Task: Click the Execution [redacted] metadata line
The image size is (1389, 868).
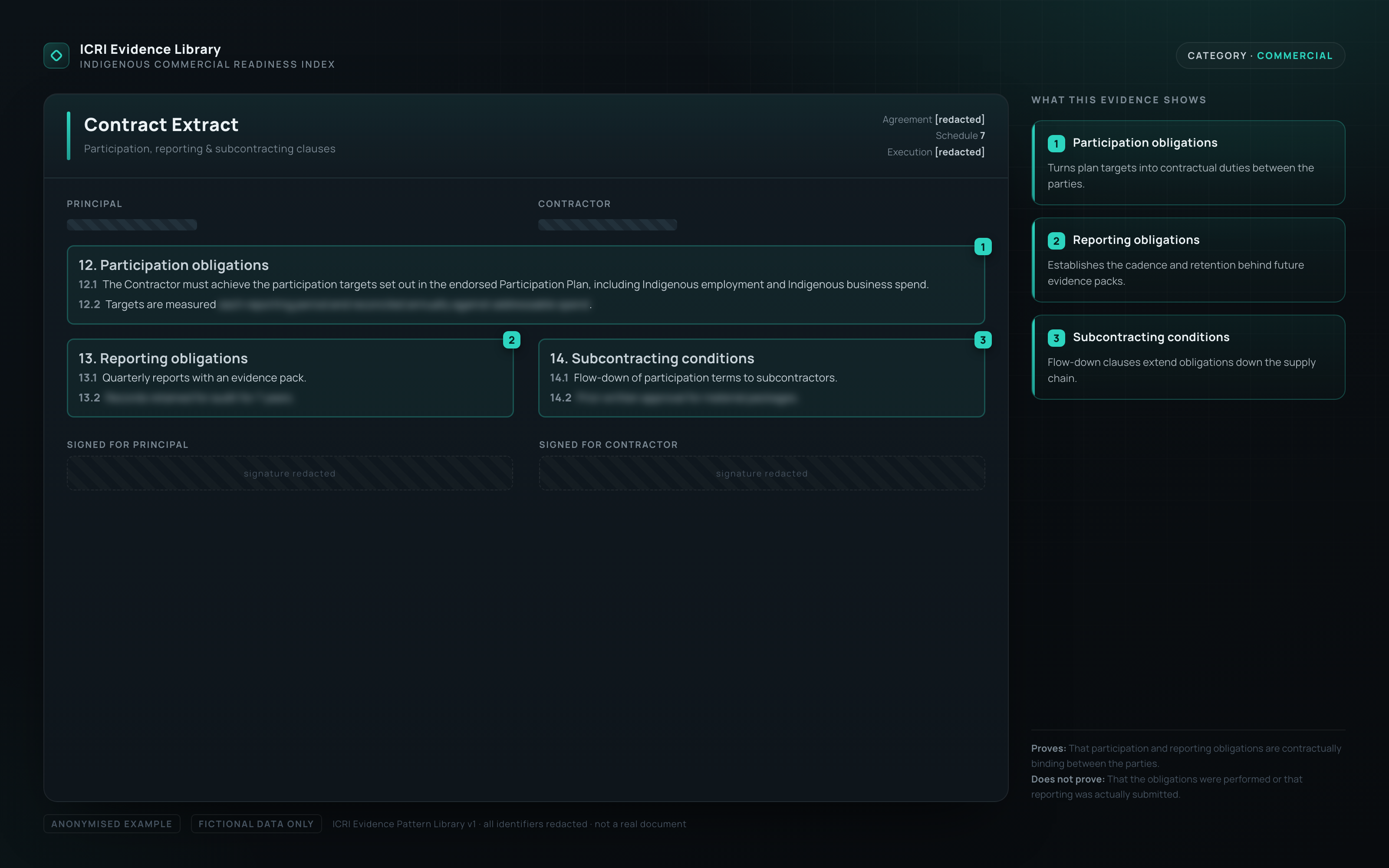Action: click(935, 152)
